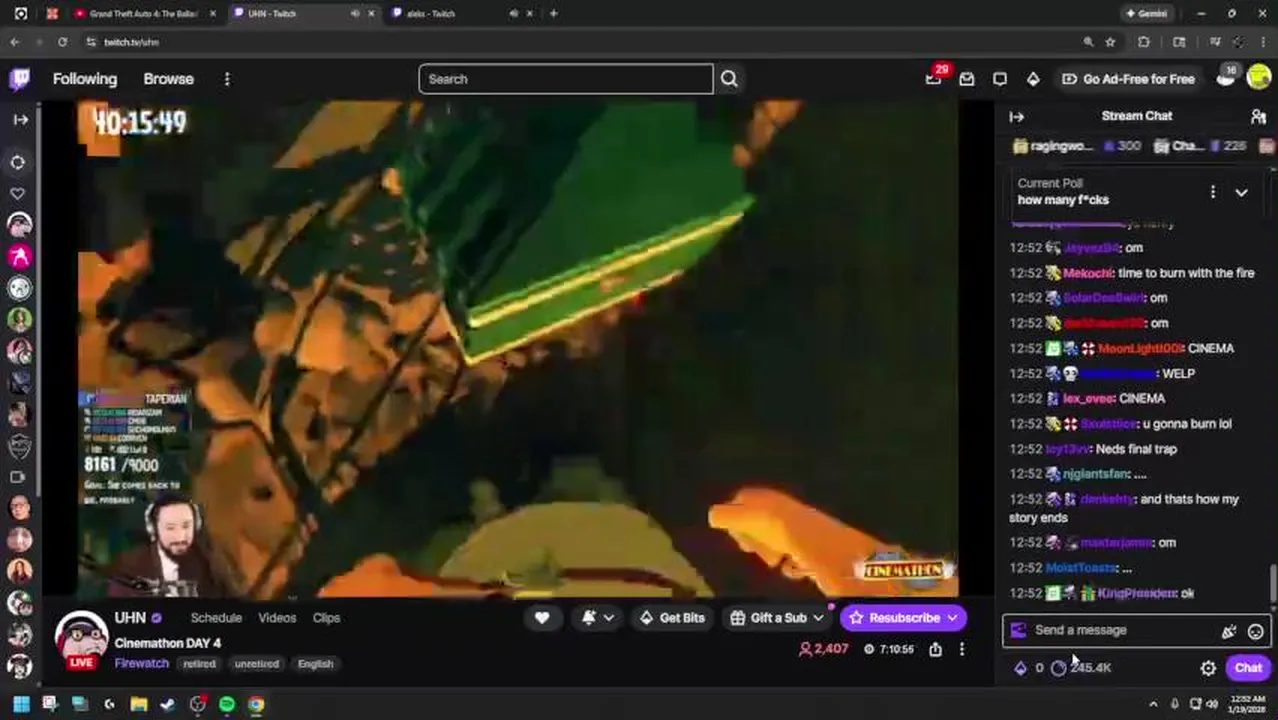Click the purple Chat send button
This screenshot has height=720, width=1278.
tap(1248, 668)
